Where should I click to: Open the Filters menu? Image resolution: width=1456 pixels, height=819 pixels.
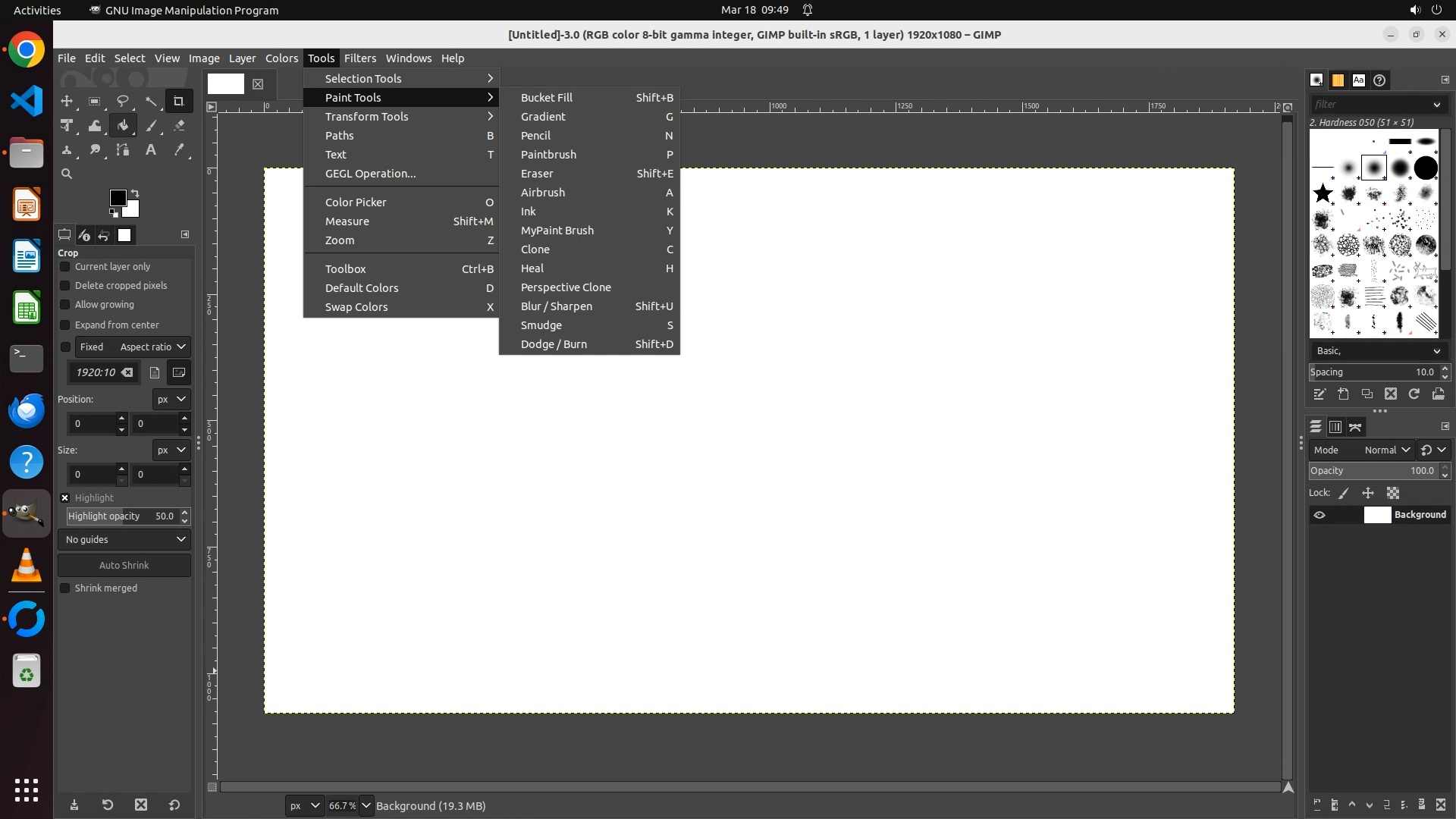pyautogui.click(x=359, y=58)
